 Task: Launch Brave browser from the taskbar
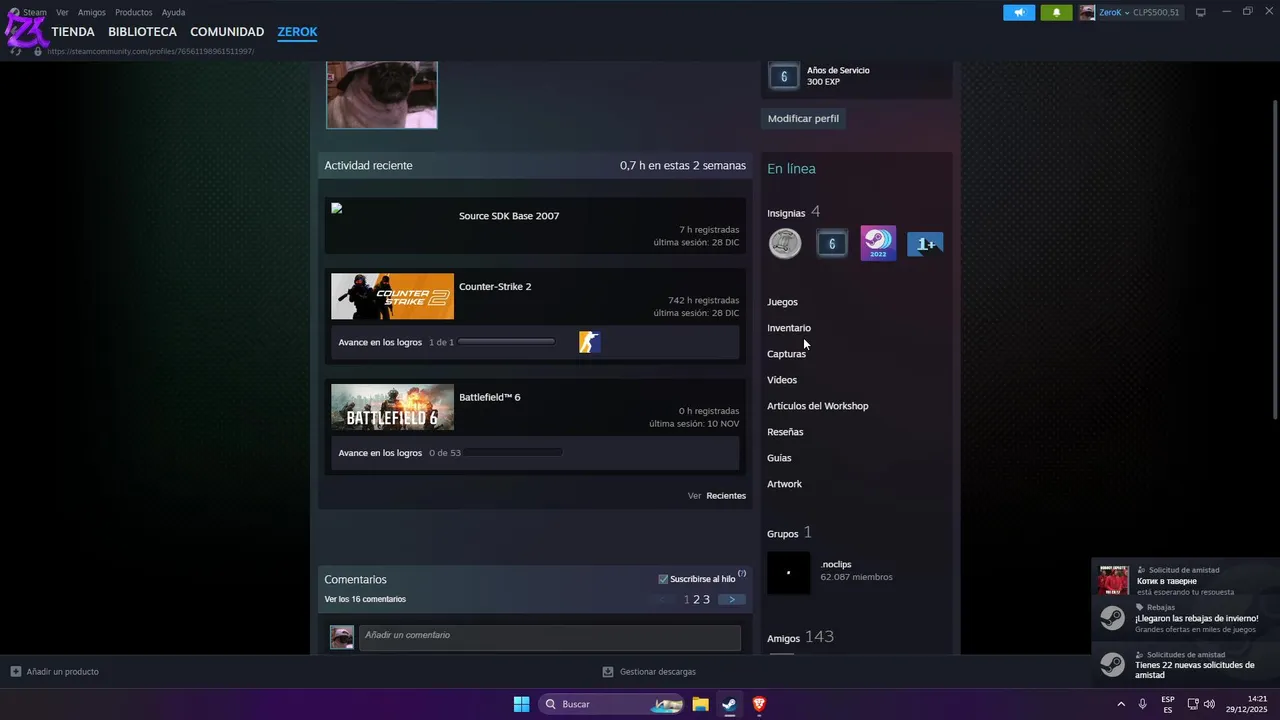tap(759, 704)
